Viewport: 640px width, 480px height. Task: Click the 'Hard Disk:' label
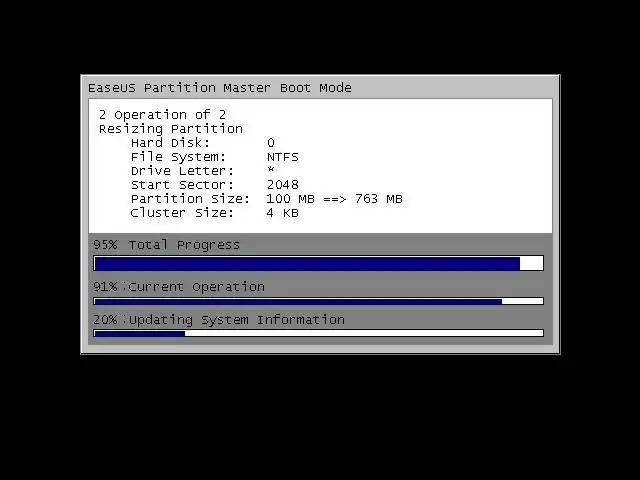click(x=170, y=143)
